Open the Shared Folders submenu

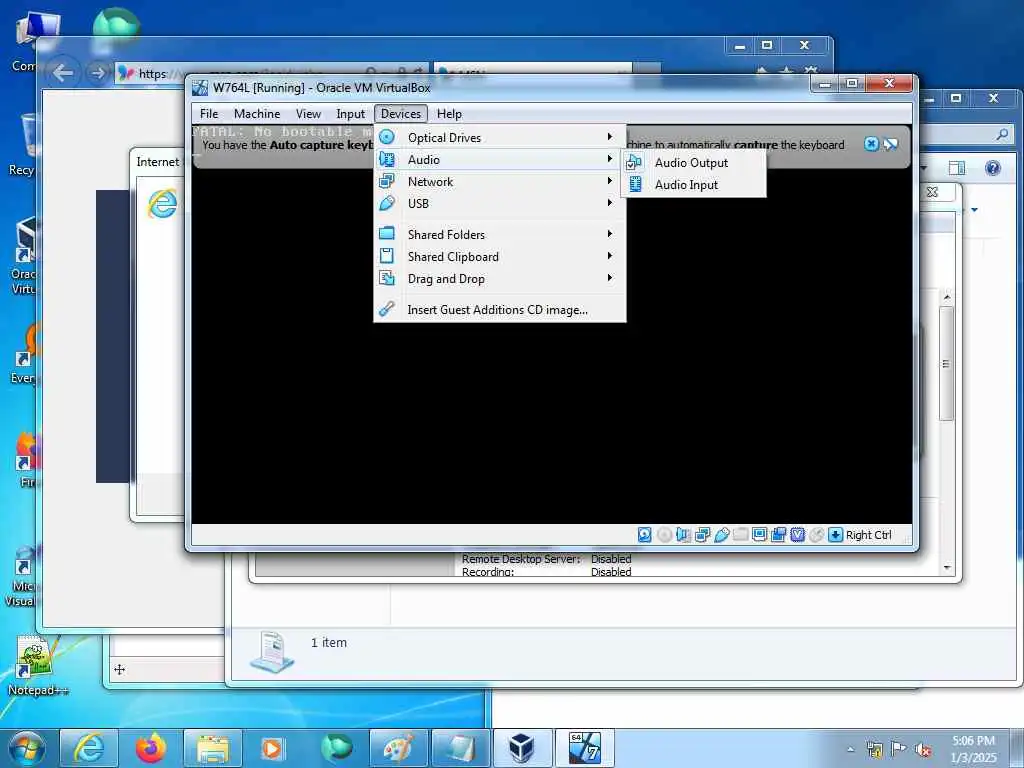coord(500,234)
